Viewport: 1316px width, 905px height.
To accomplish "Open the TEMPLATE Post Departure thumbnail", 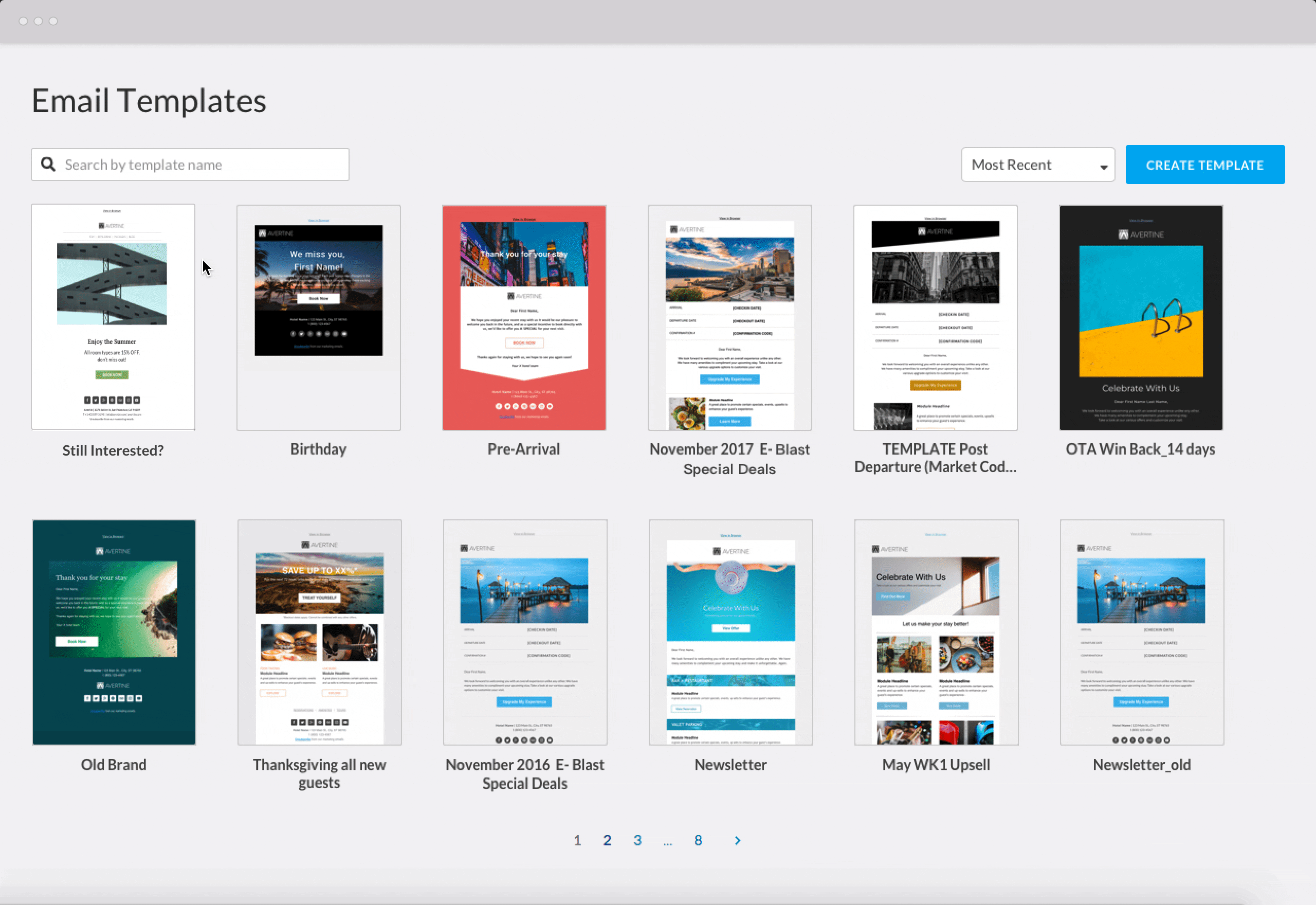I will coord(935,318).
